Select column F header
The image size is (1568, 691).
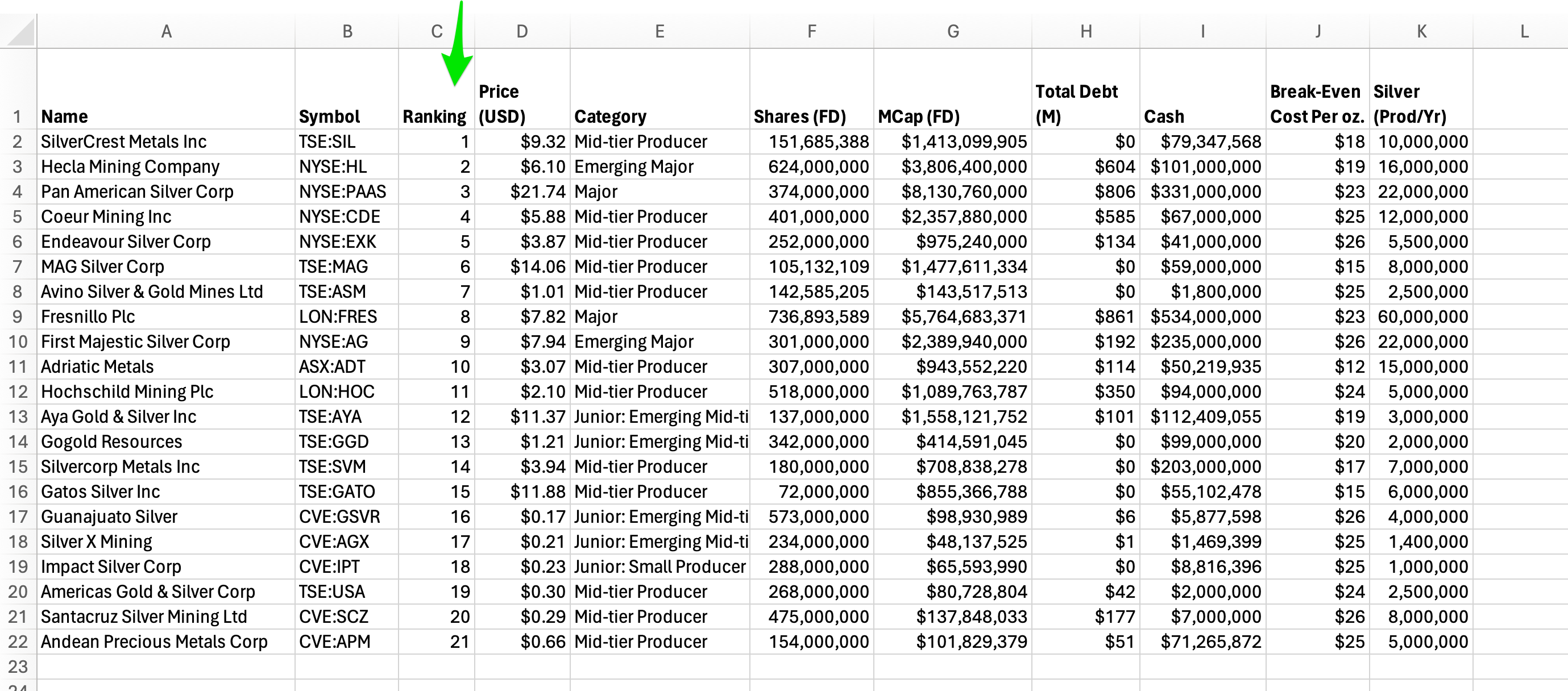pyautogui.click(x=811, y=31)
